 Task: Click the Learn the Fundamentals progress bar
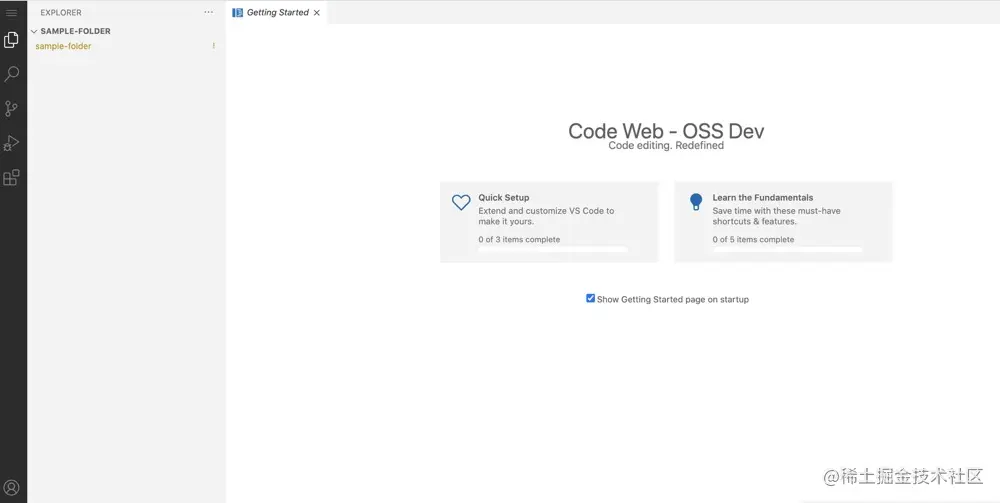788,249
